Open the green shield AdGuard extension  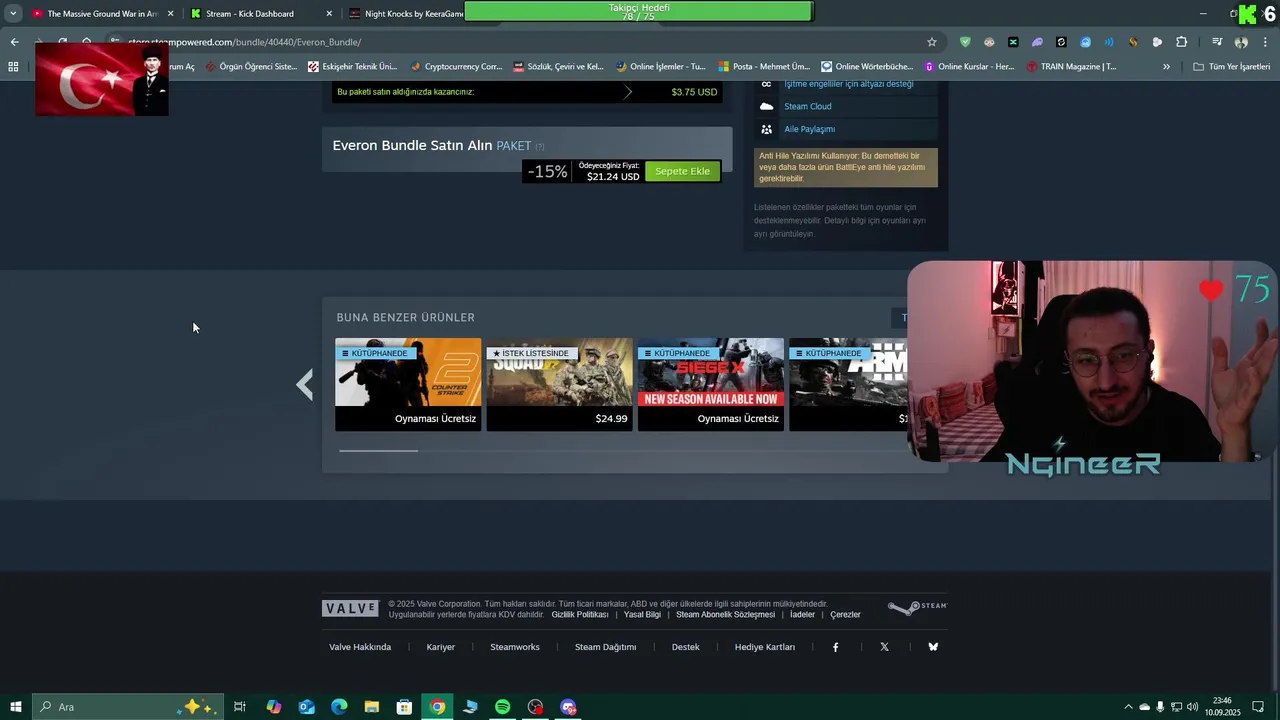(965, 42)
